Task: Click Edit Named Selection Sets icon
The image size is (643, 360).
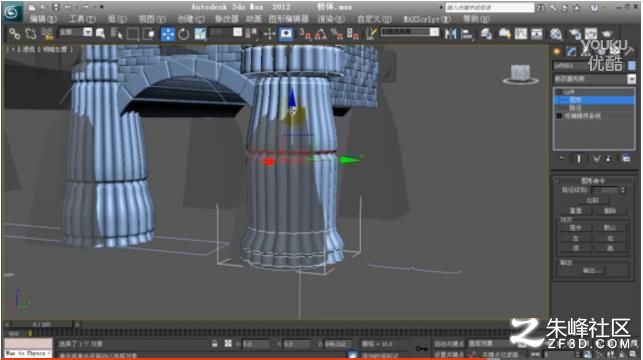Action: click(x=371, y=34)
